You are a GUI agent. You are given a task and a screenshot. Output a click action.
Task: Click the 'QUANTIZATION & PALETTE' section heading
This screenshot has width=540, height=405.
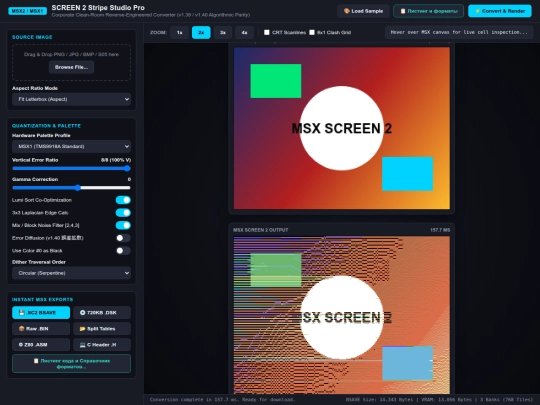click(x=46, y=126)
